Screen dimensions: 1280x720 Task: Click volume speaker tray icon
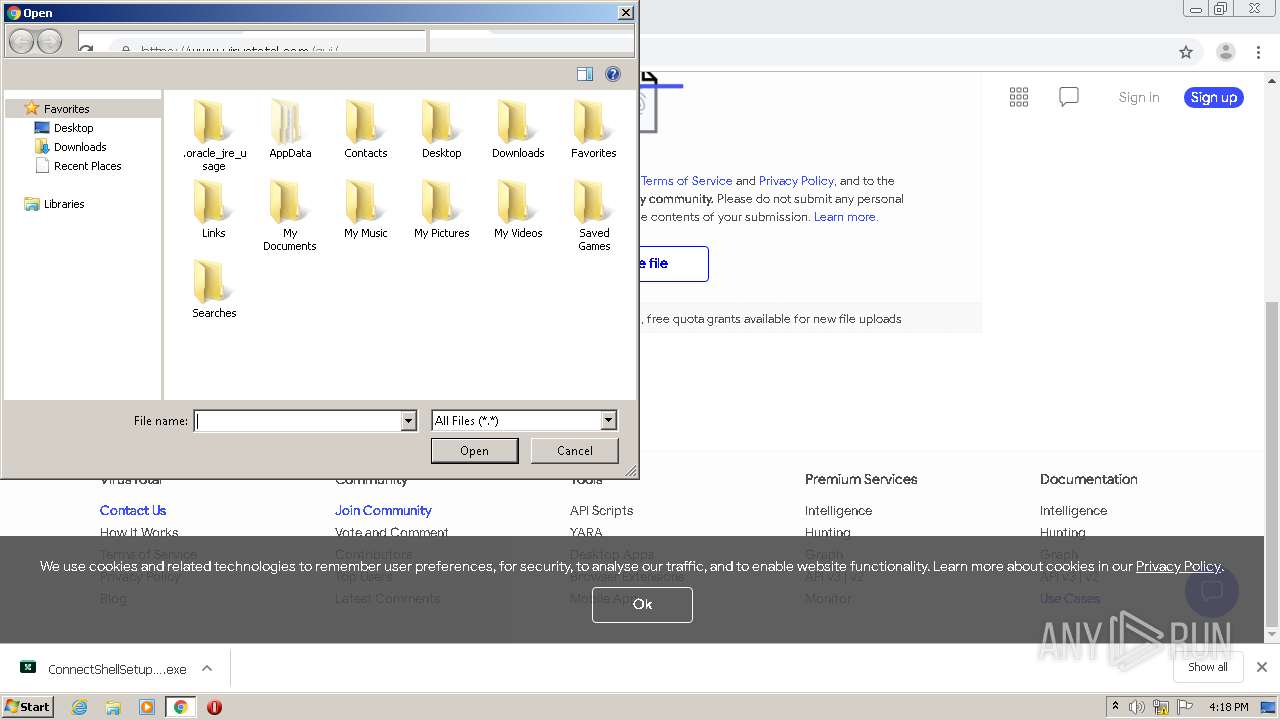tap(1137, 707)
